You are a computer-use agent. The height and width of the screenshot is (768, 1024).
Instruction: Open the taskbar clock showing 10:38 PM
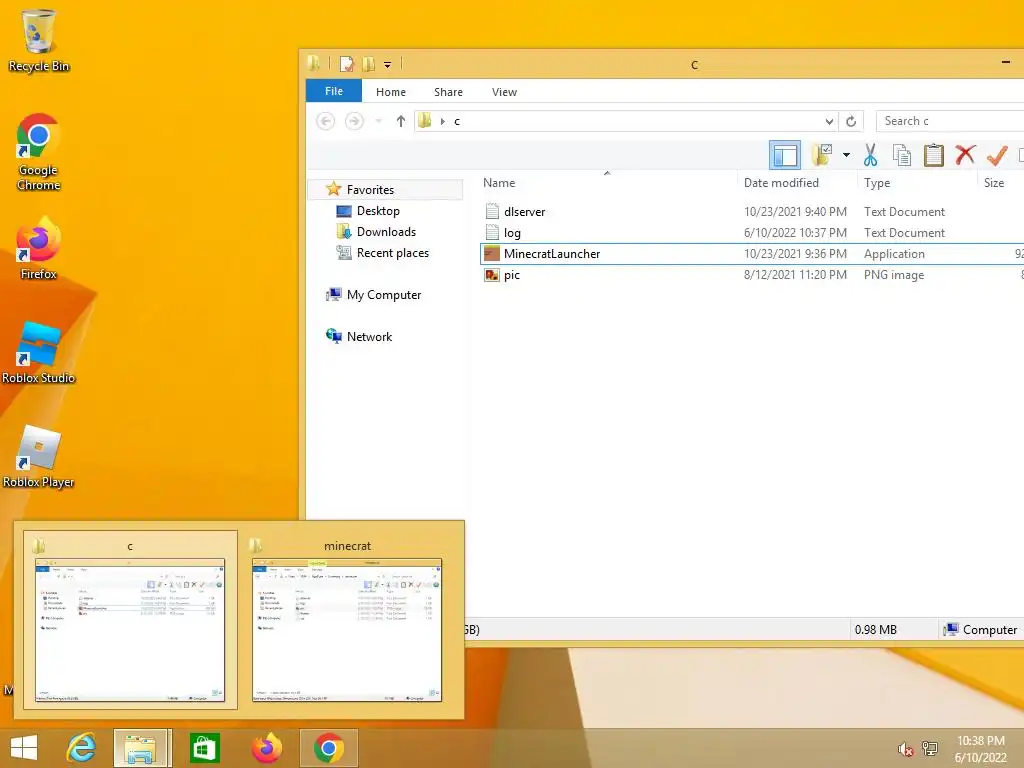(x=980, y=749)
